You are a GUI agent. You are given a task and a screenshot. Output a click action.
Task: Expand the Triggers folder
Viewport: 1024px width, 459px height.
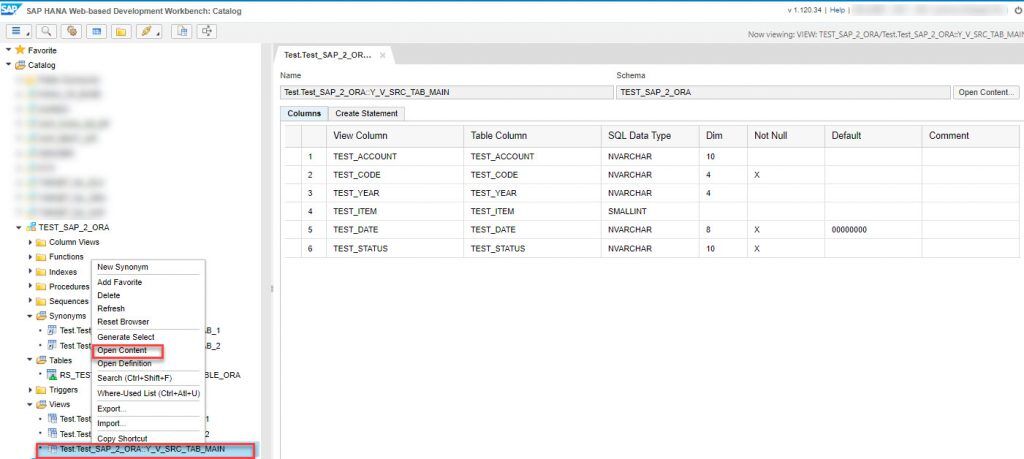tap(30, 390)
